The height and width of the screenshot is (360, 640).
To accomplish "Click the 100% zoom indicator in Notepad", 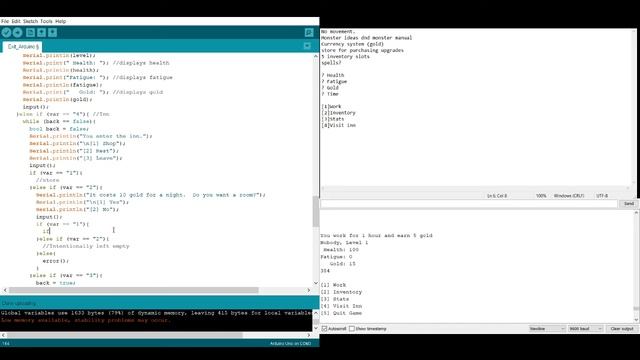I will click(x=541, y=196).
